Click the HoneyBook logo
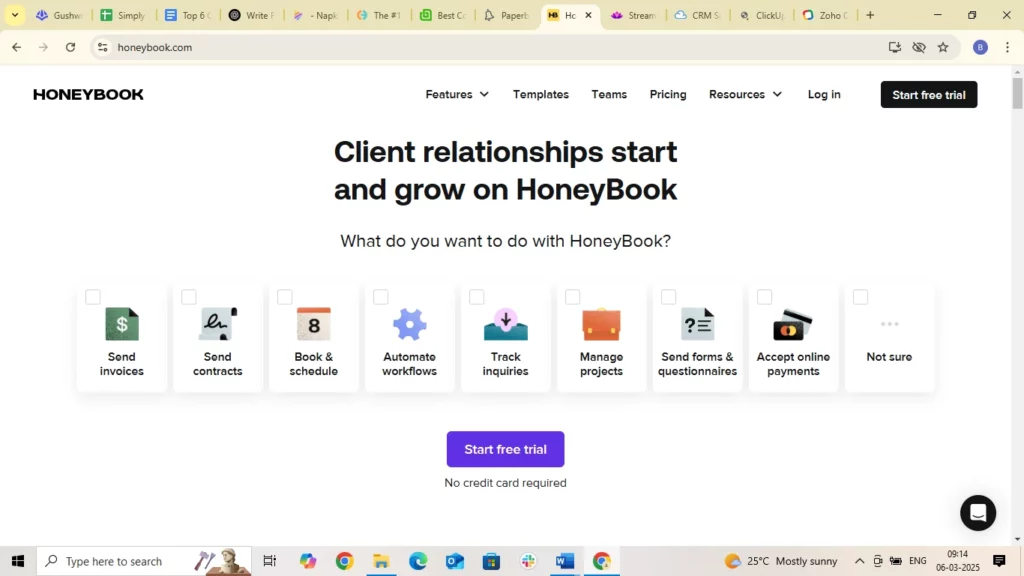1024x576 pixels. [88, 94]
